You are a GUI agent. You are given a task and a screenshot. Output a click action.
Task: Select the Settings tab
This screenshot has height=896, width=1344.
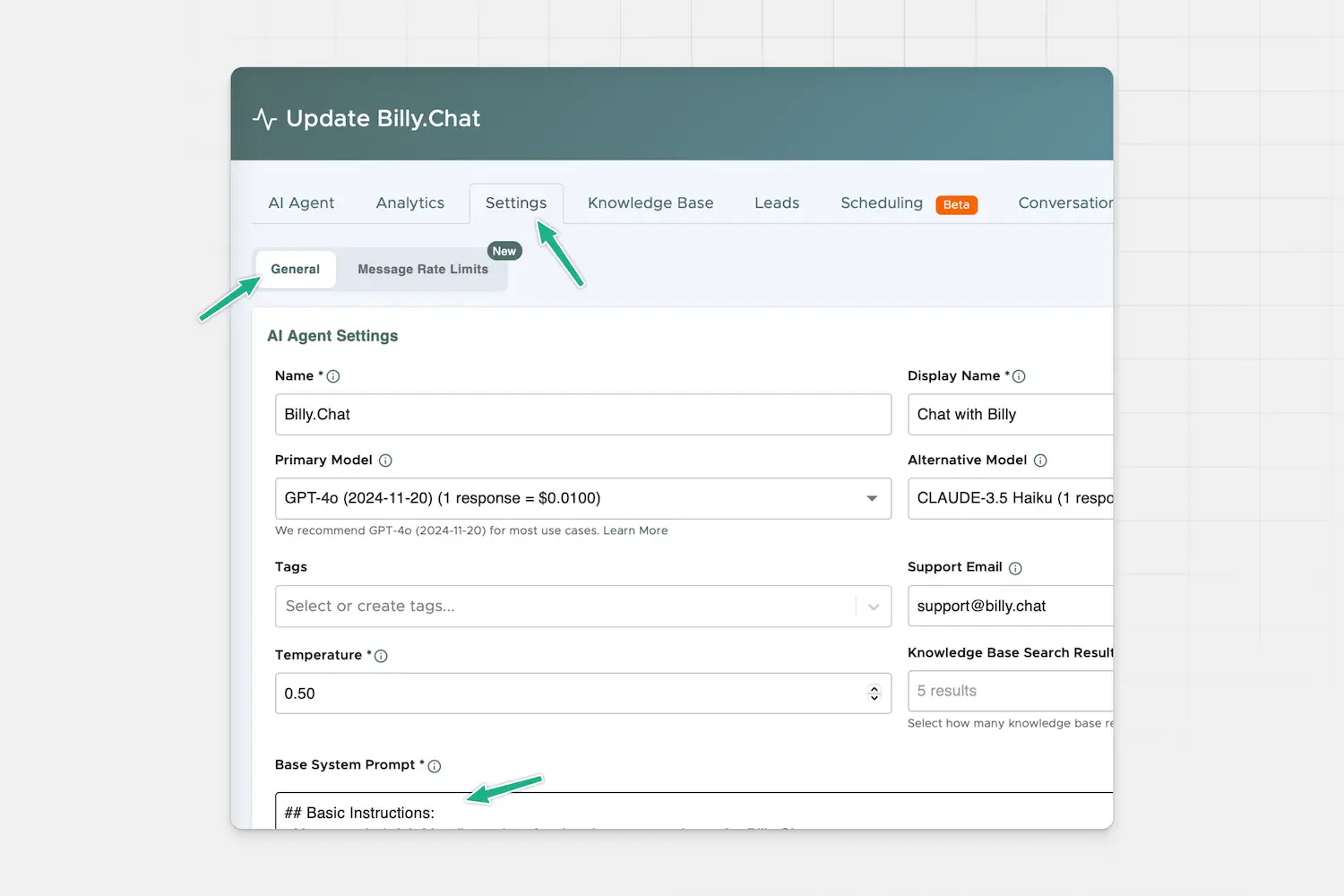pos(516,203)
